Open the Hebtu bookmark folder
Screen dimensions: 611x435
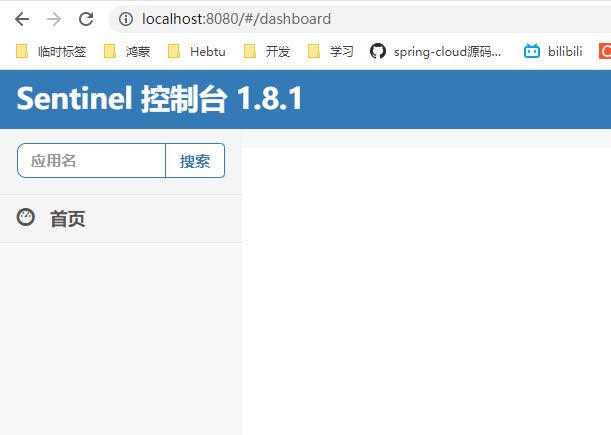click(x=196, y=51)
